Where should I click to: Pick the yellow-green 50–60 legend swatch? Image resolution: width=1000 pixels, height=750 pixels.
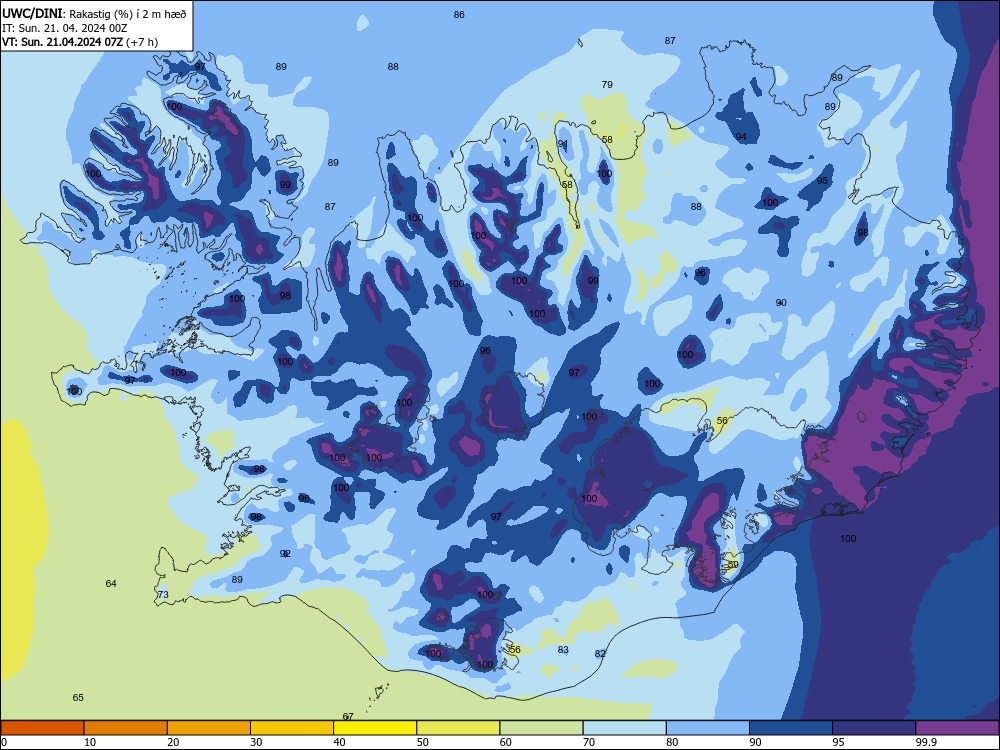(x=458, y=728)
